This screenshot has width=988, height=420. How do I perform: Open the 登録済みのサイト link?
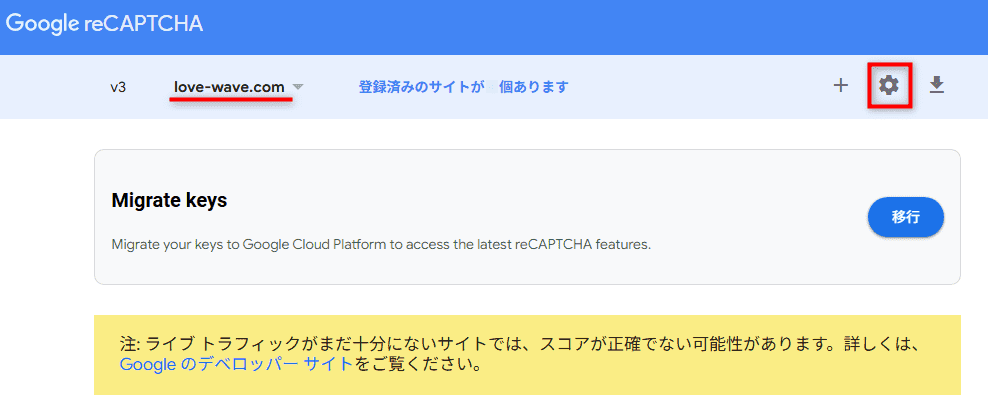point(421,87)
